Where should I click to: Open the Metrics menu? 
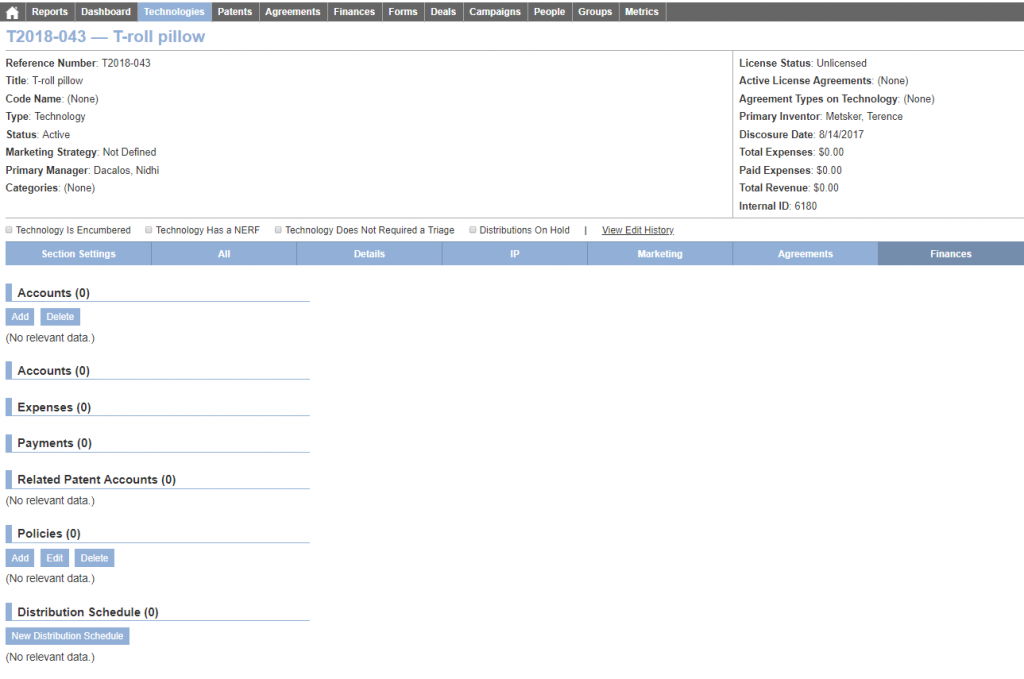coord(642,12)
